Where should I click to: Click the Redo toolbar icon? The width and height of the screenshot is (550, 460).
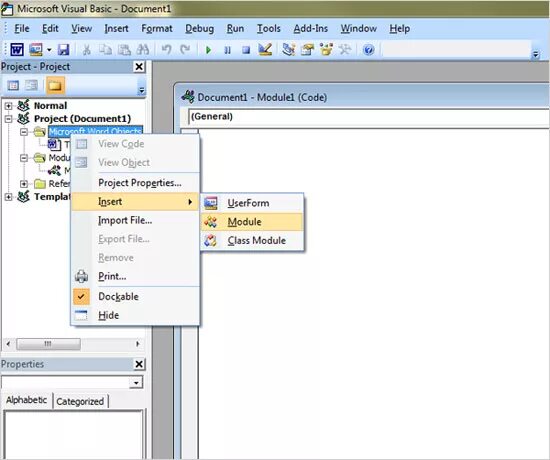tap(185, 50)
